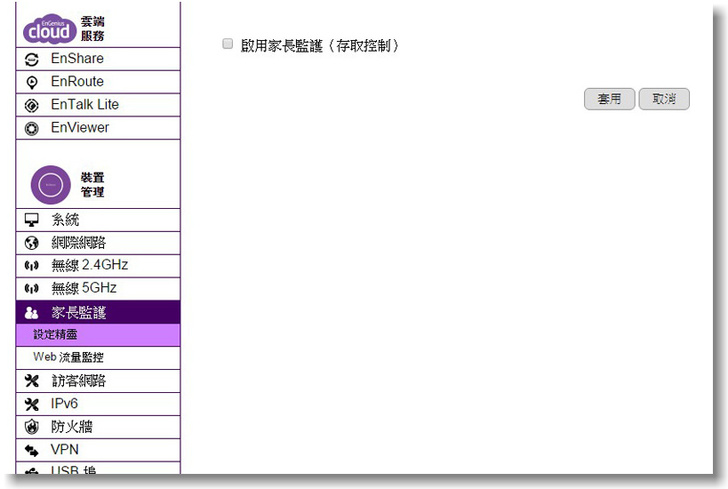This screenshot has height=489, width=728.
Task: Click the tools icon beside IPv6
Action: click(32, 404)
